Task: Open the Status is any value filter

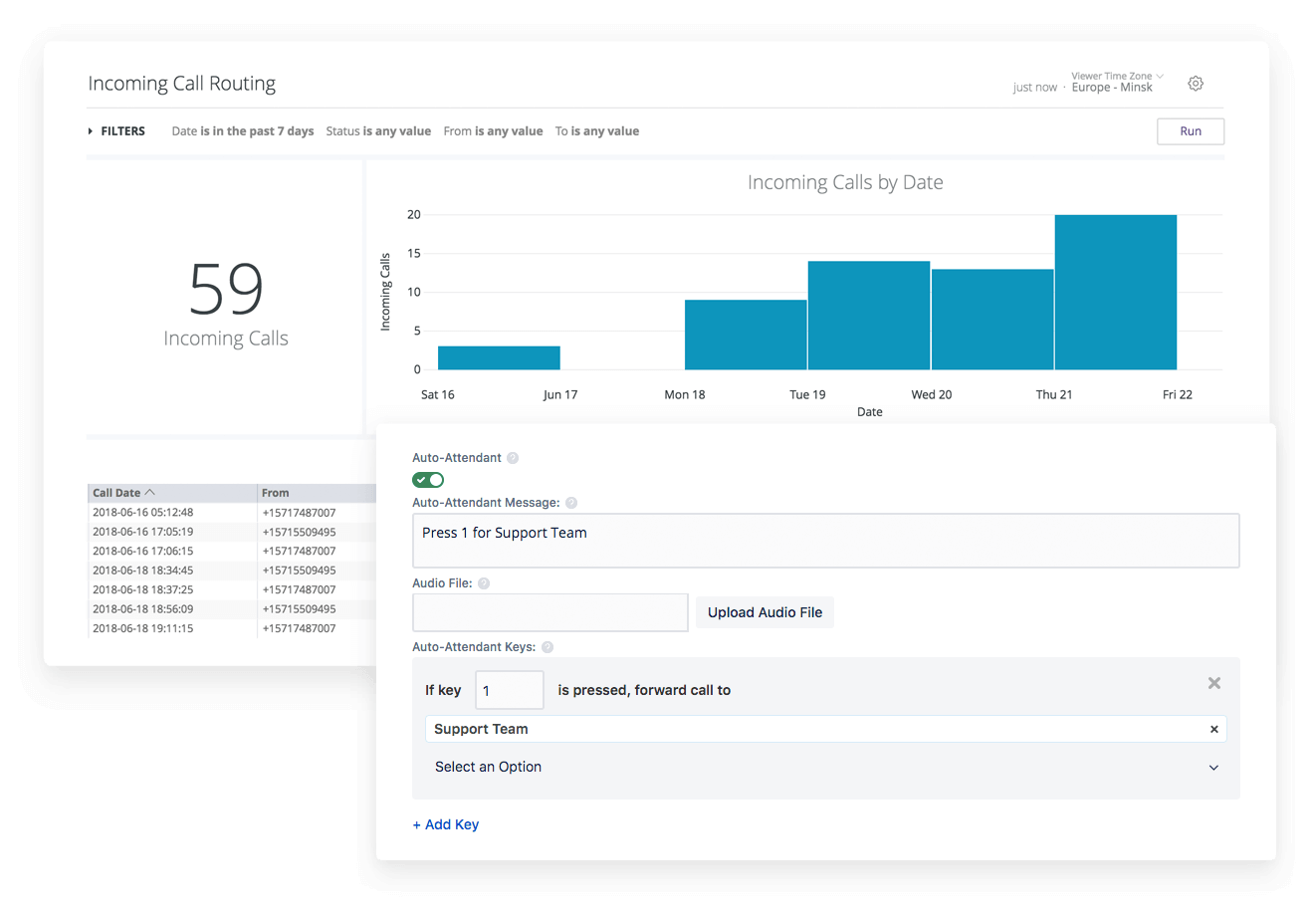Action: [378, 130]
